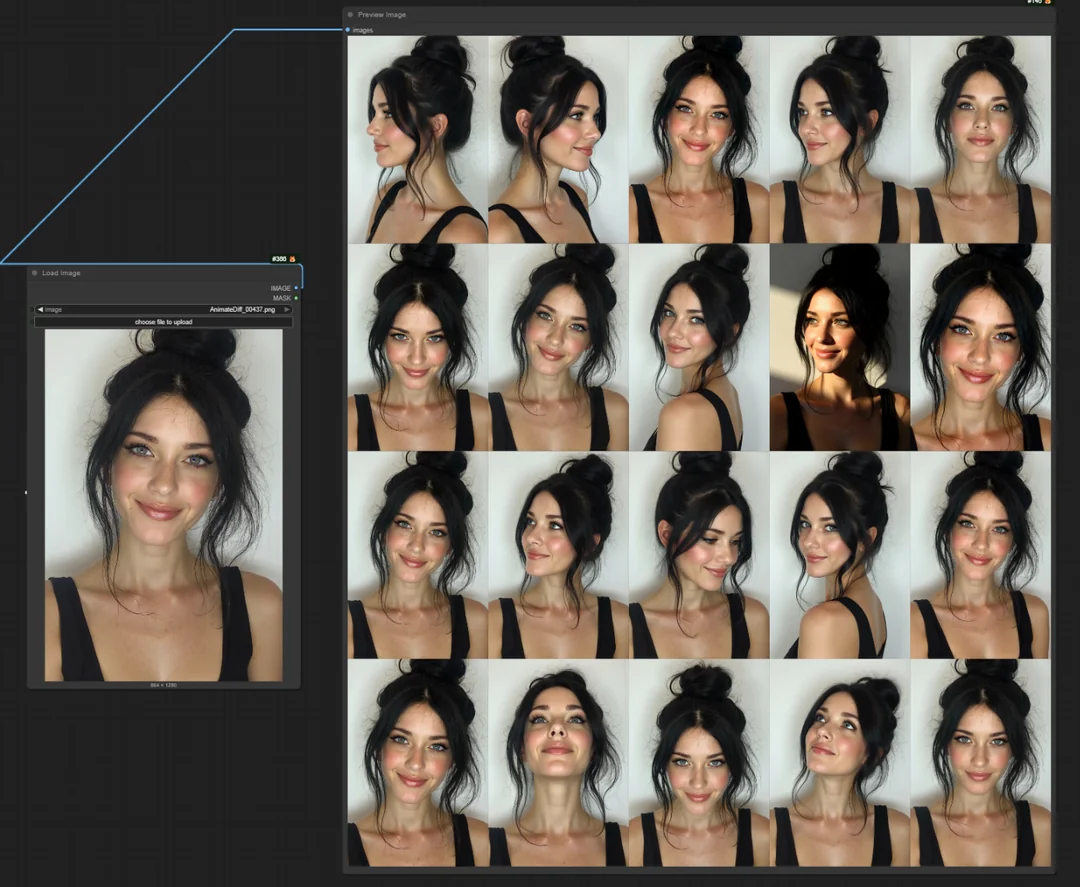Click the IMAGE output dot on Load Image
This screenshot has width=1080, height=887.
pos(296,288)
